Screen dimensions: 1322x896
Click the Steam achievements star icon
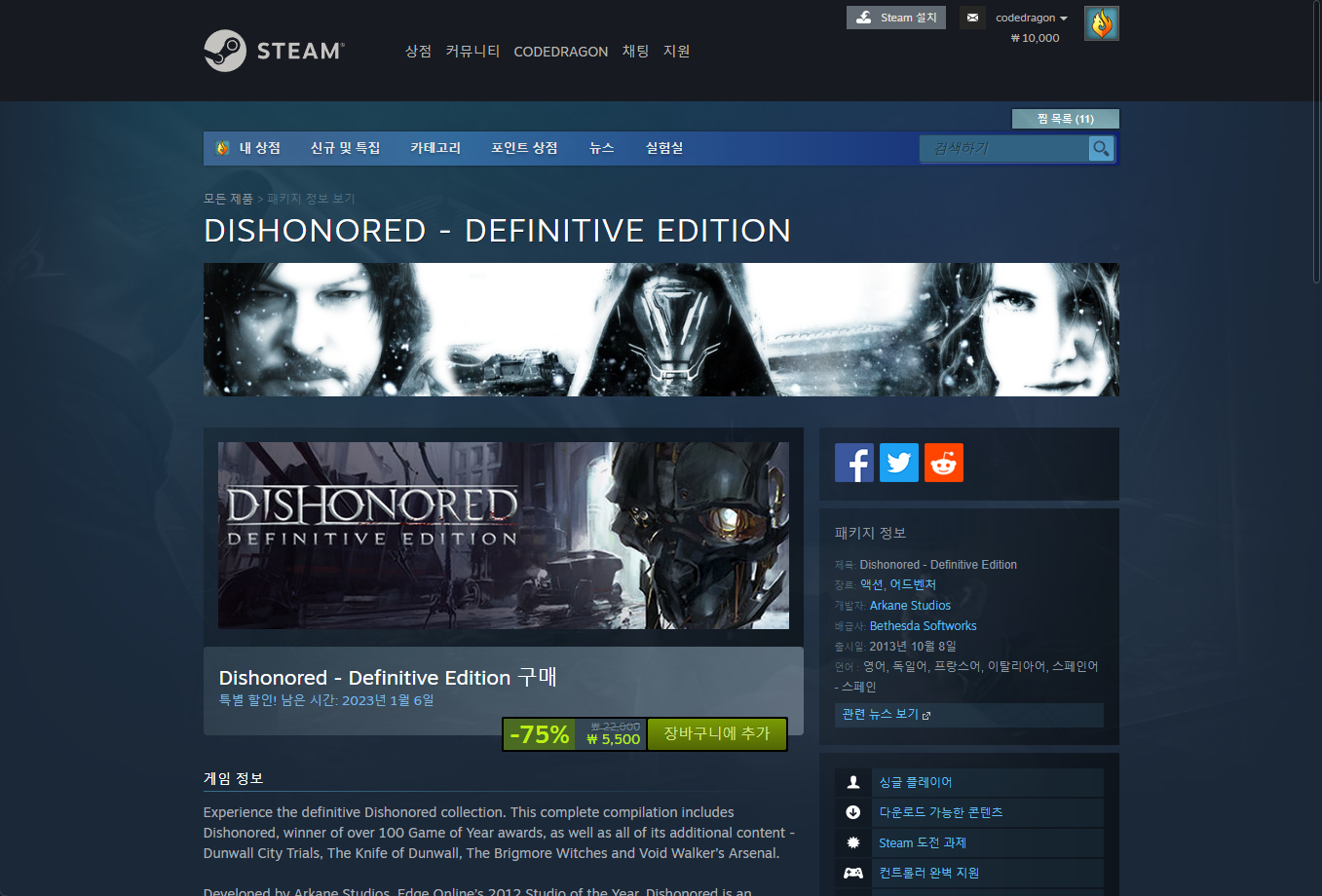[853, 842]
